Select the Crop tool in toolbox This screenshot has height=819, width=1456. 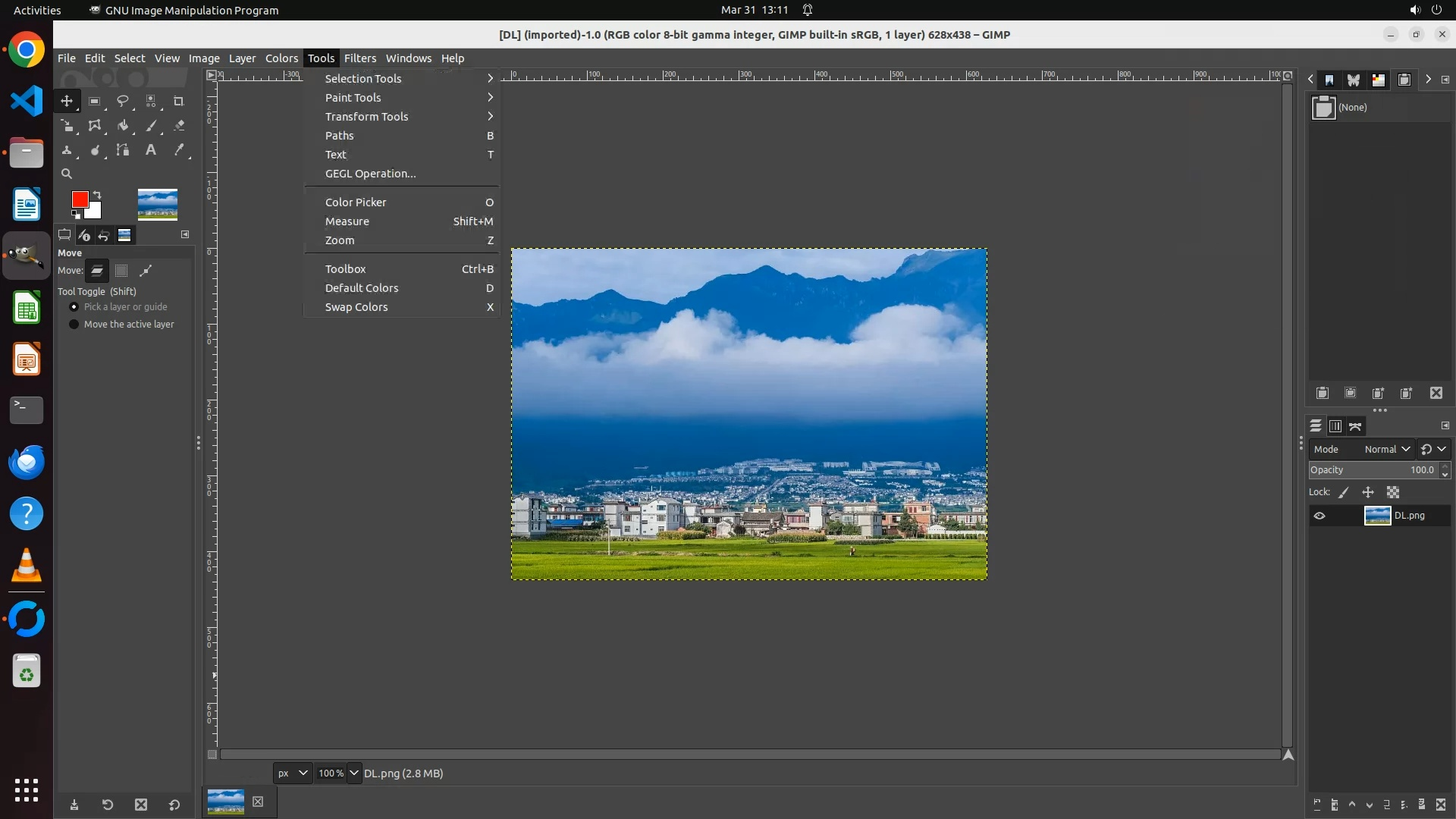point(179,101)
